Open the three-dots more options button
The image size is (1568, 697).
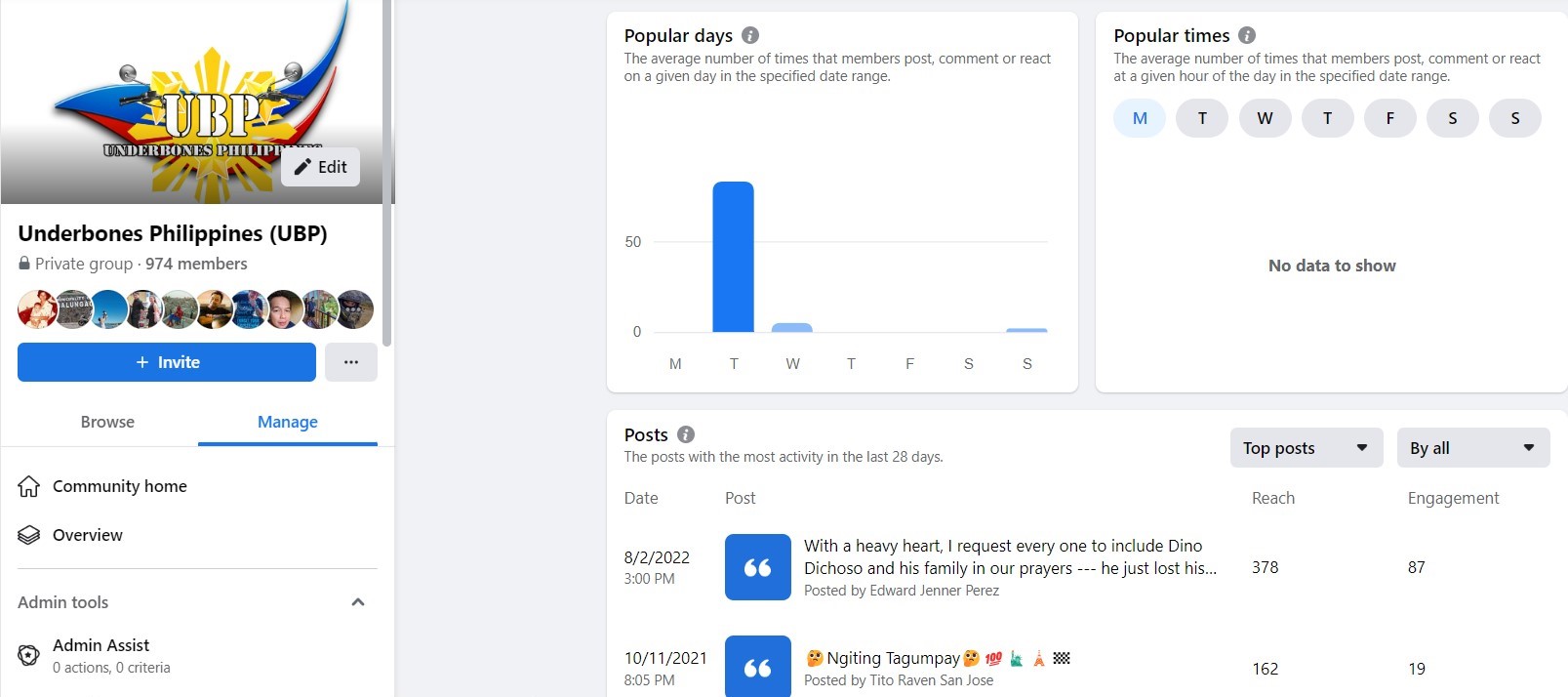[351, 362]
